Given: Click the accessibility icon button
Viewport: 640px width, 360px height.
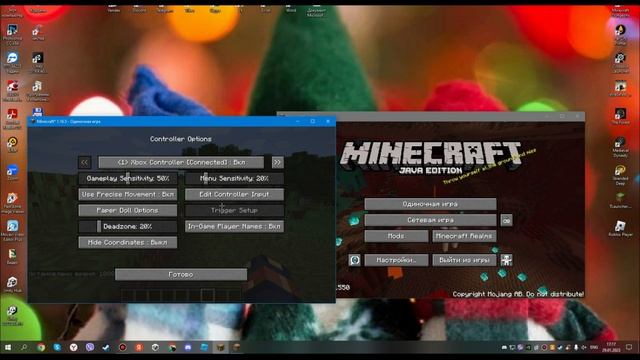Looking at the screenshot, I should (x=507, y=260).
